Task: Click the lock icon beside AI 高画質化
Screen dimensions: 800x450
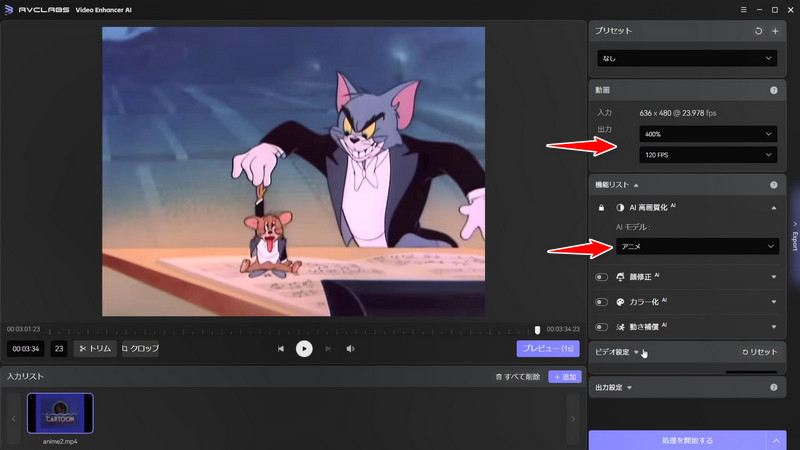Action: [x=602, y=208]
